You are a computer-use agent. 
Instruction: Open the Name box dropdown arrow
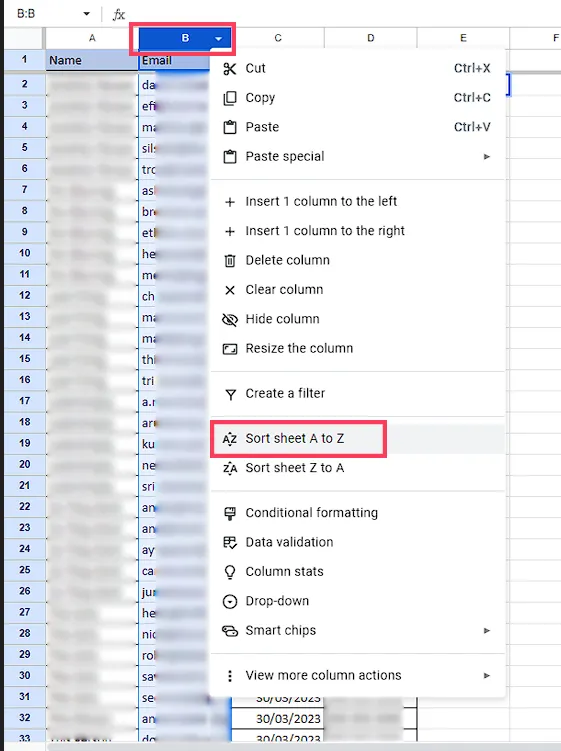86,14
